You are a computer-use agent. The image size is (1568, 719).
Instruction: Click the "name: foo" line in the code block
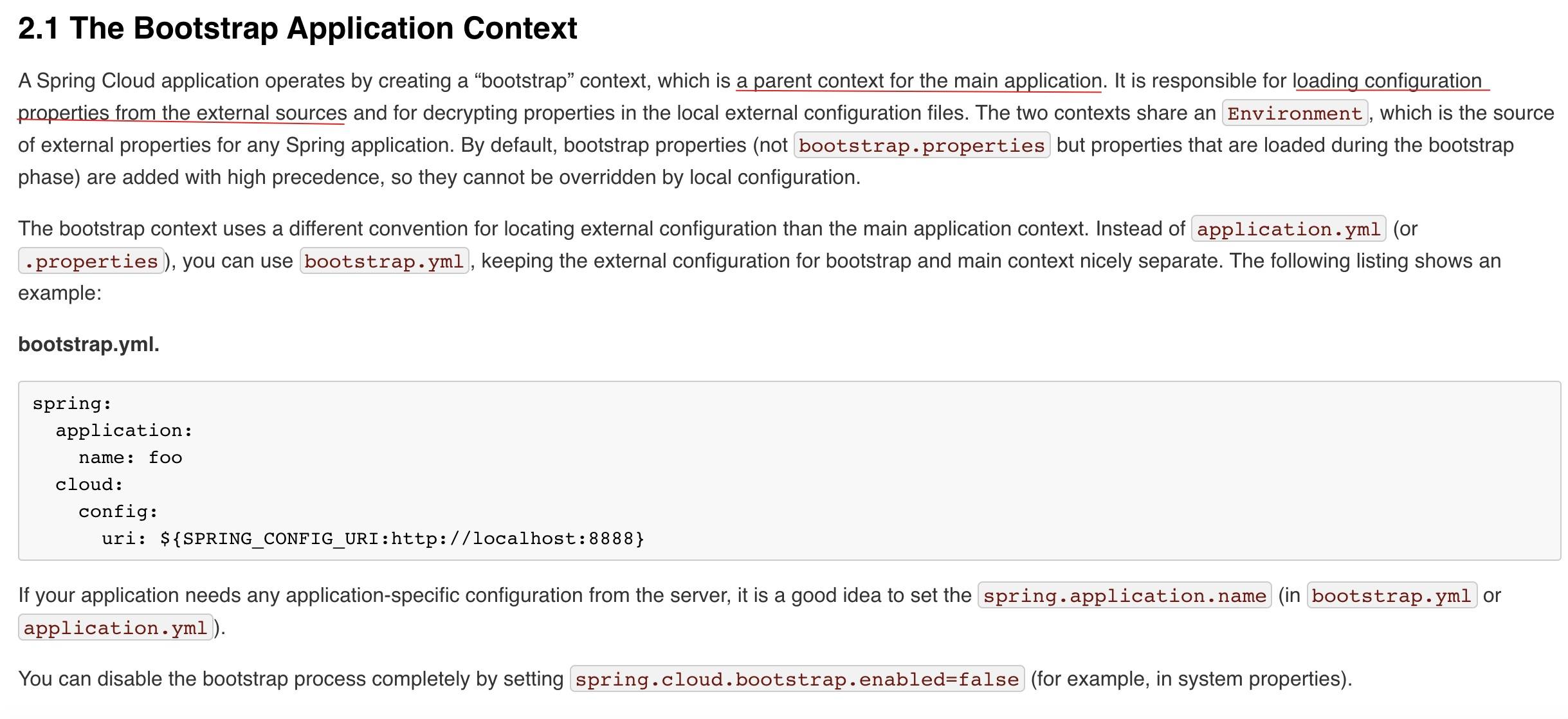click(130, 458)
